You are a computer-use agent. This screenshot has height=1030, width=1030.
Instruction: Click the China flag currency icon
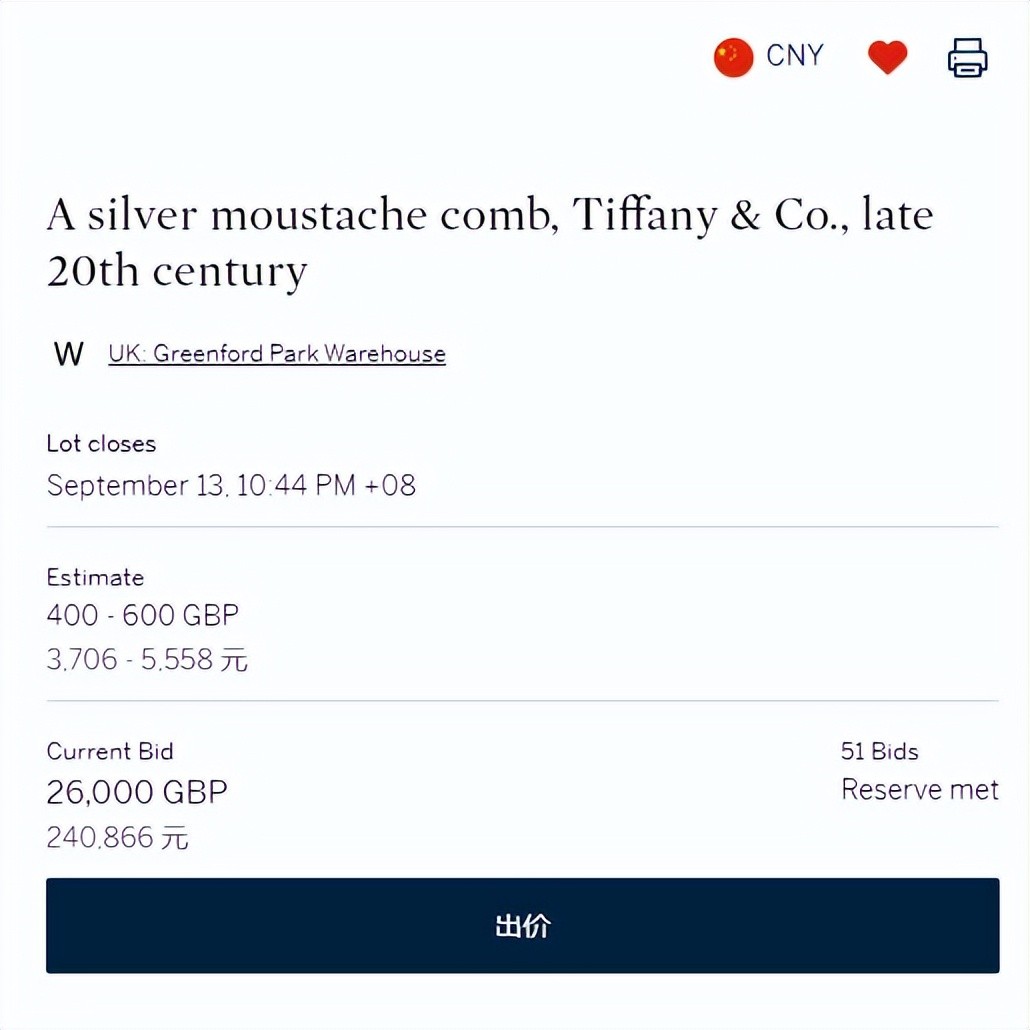click(x=733, y=58)
